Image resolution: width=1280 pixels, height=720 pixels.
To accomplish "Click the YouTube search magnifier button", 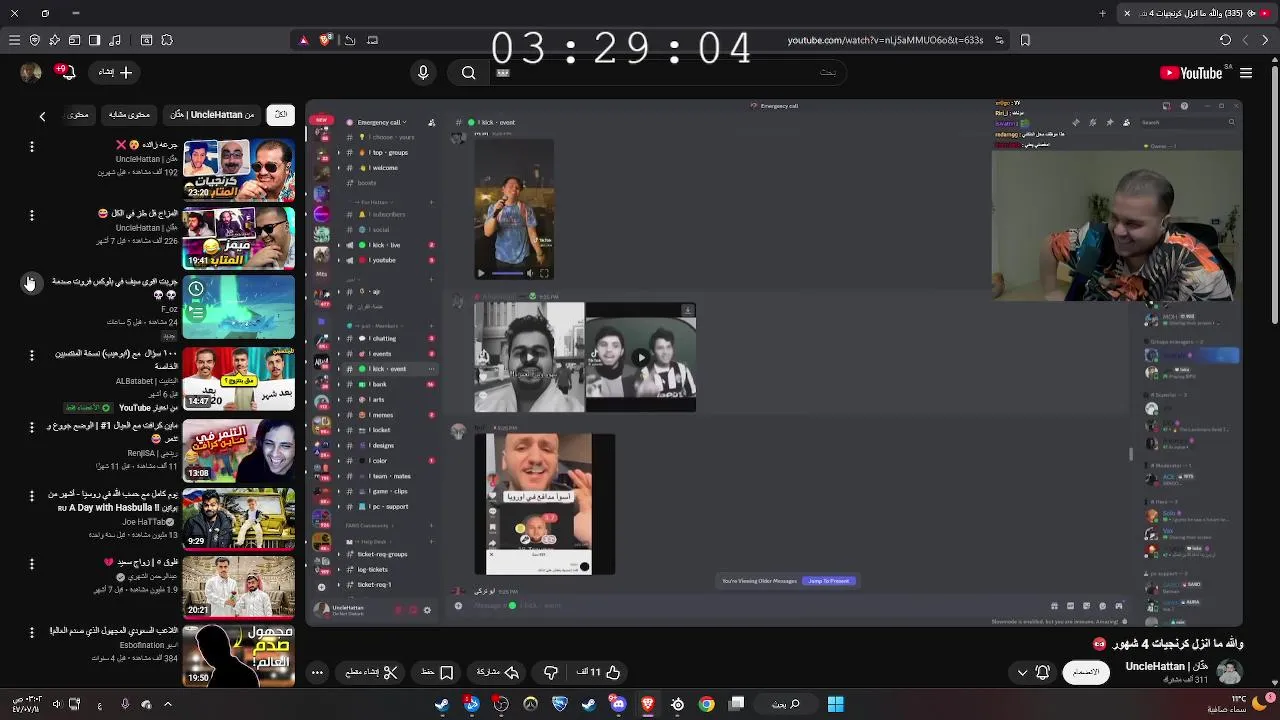I will 468,72.
